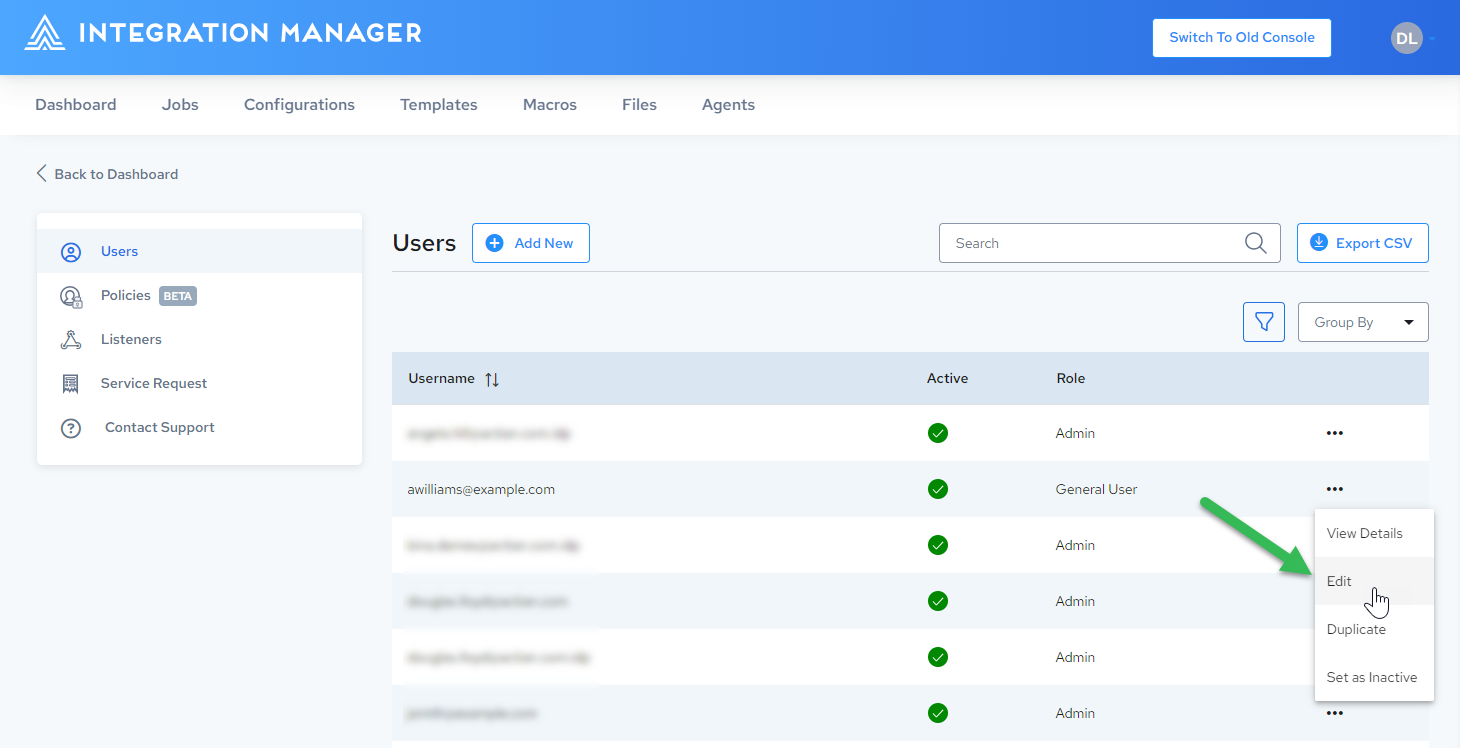Click awilliams@example.com username cell
The width and height of the screenshot is (1460, 748).
tap(481, 490)
